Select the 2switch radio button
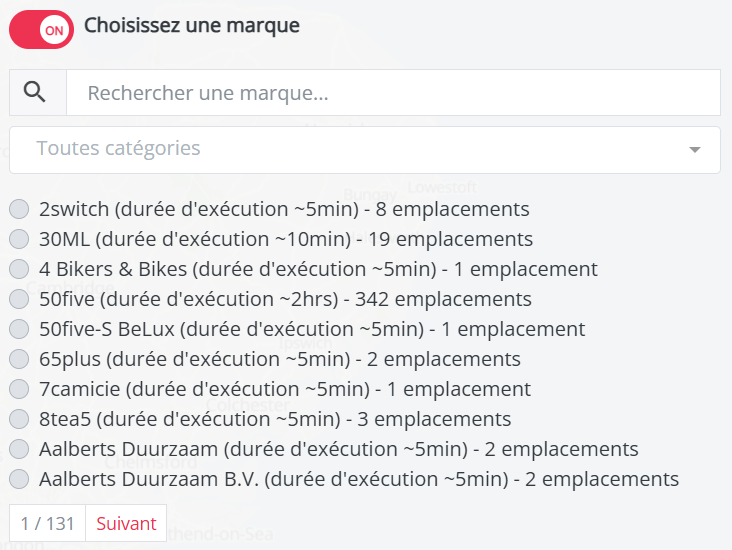 (x=19, y=209)
